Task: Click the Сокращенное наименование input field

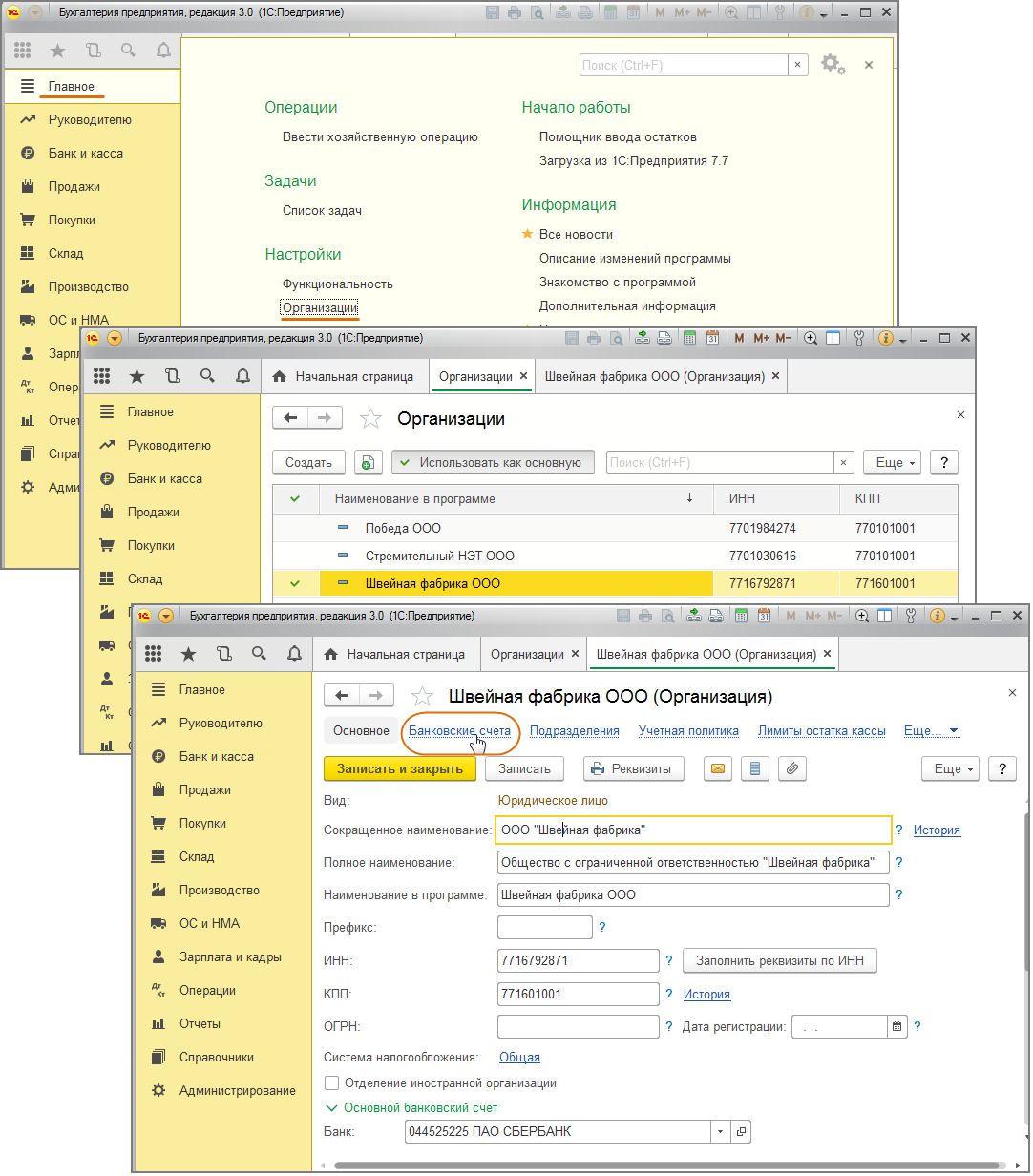Action: pos(693,829)
